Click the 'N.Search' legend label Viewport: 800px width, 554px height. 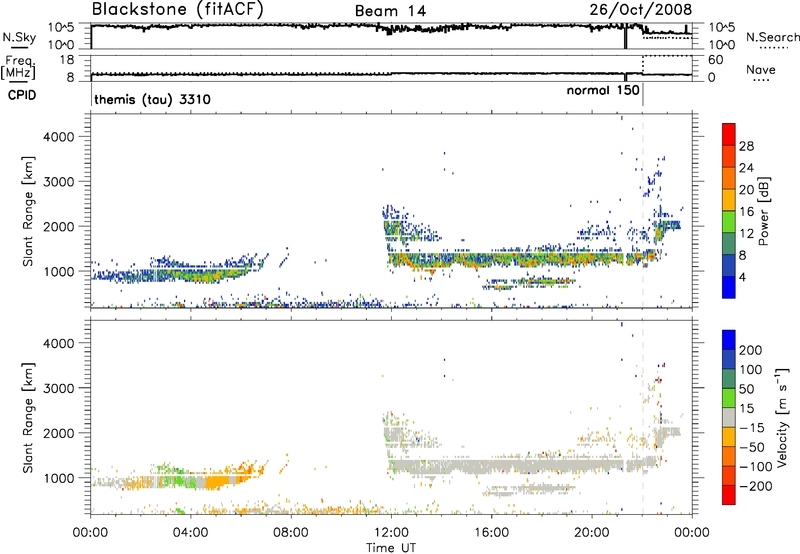pyautogui.click(x=772, y=37)
